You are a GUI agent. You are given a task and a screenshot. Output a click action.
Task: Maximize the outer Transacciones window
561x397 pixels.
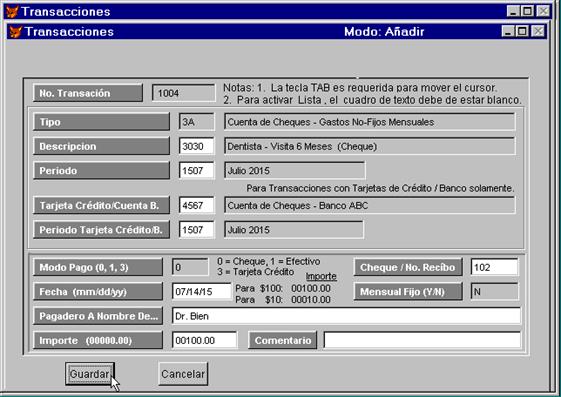(x=527, y=11)
